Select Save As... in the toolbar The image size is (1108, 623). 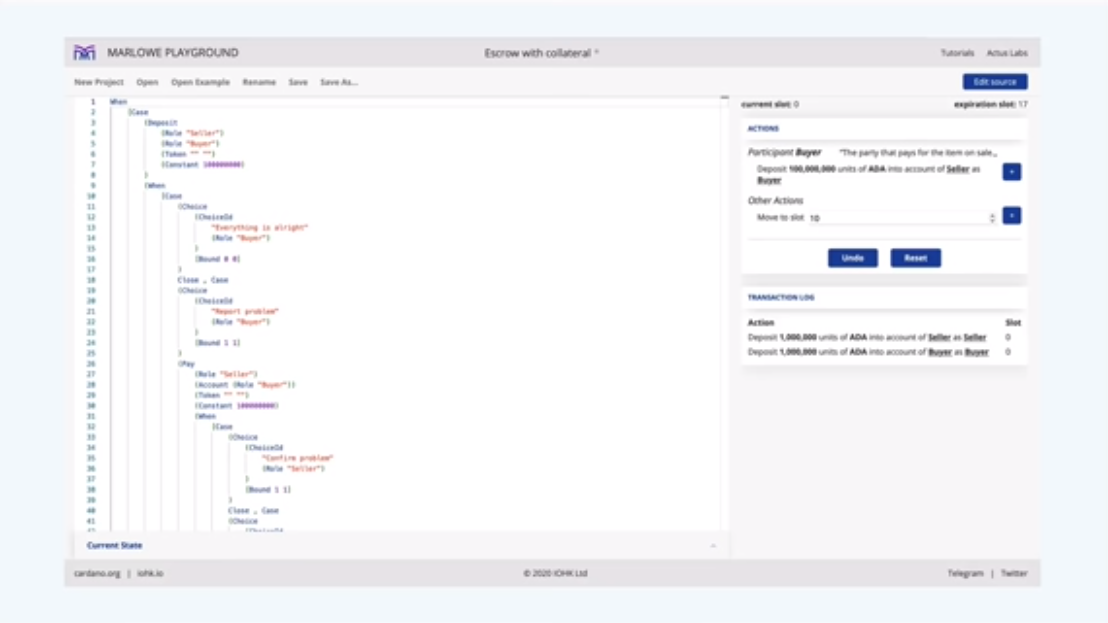click(339, 82)
